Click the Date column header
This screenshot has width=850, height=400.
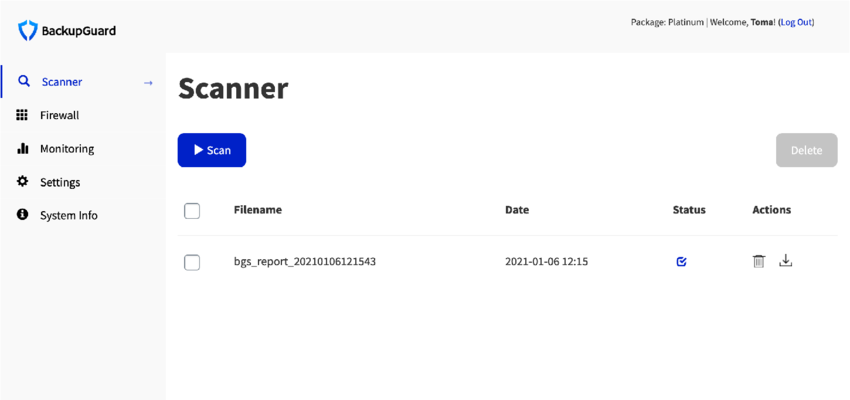click(x=517, y=210)
